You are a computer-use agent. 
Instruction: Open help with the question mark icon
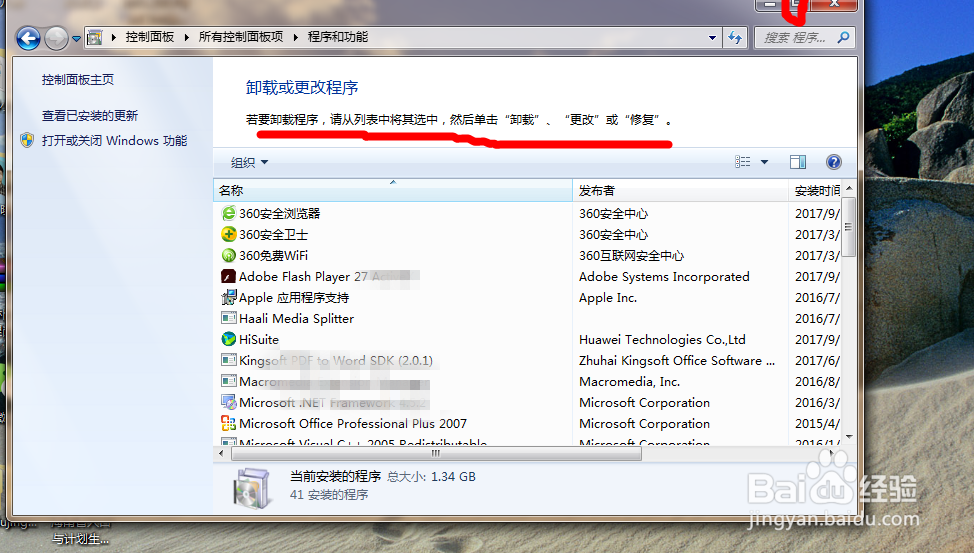(x=834, y=162)
